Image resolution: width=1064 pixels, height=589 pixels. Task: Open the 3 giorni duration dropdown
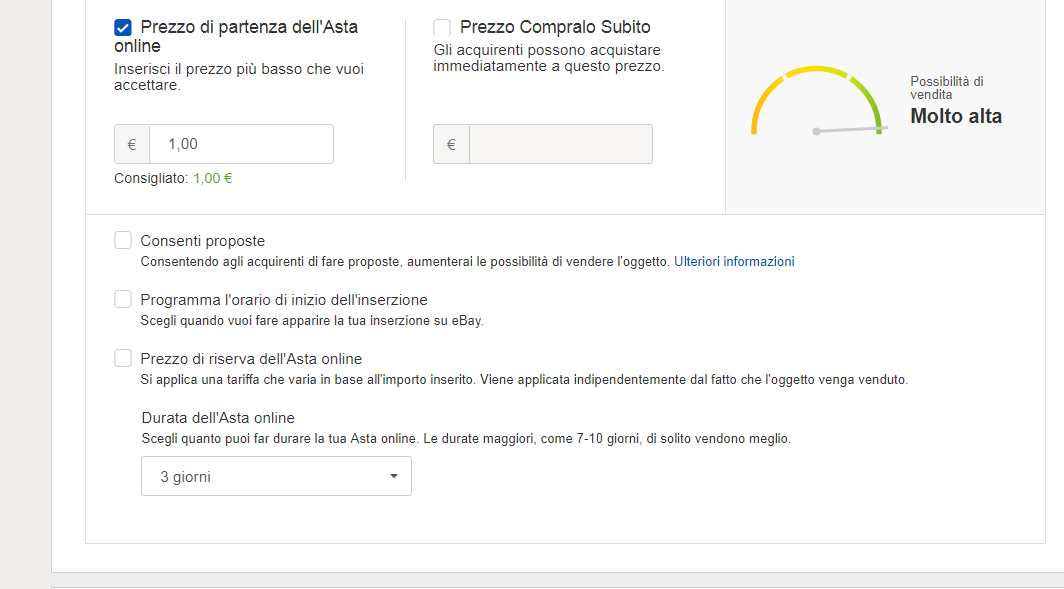[x=275, y=477]
